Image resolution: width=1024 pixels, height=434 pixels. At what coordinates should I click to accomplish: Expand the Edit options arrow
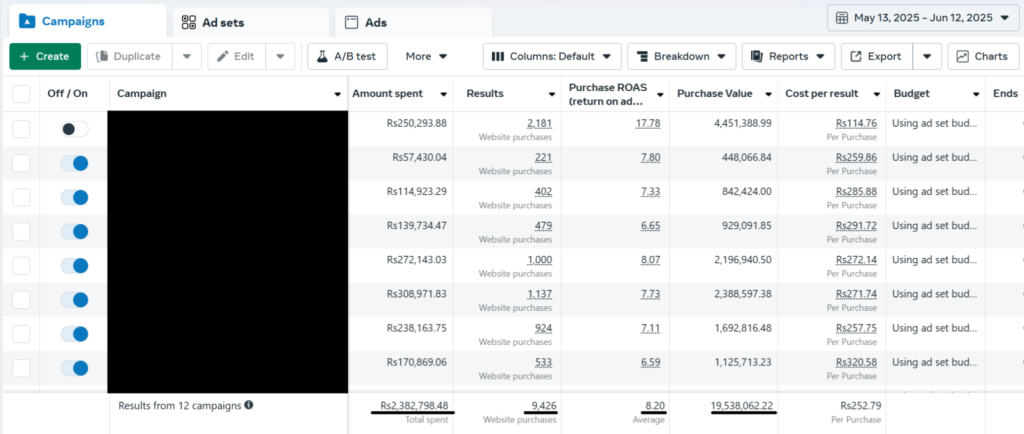tap(281, 57)
